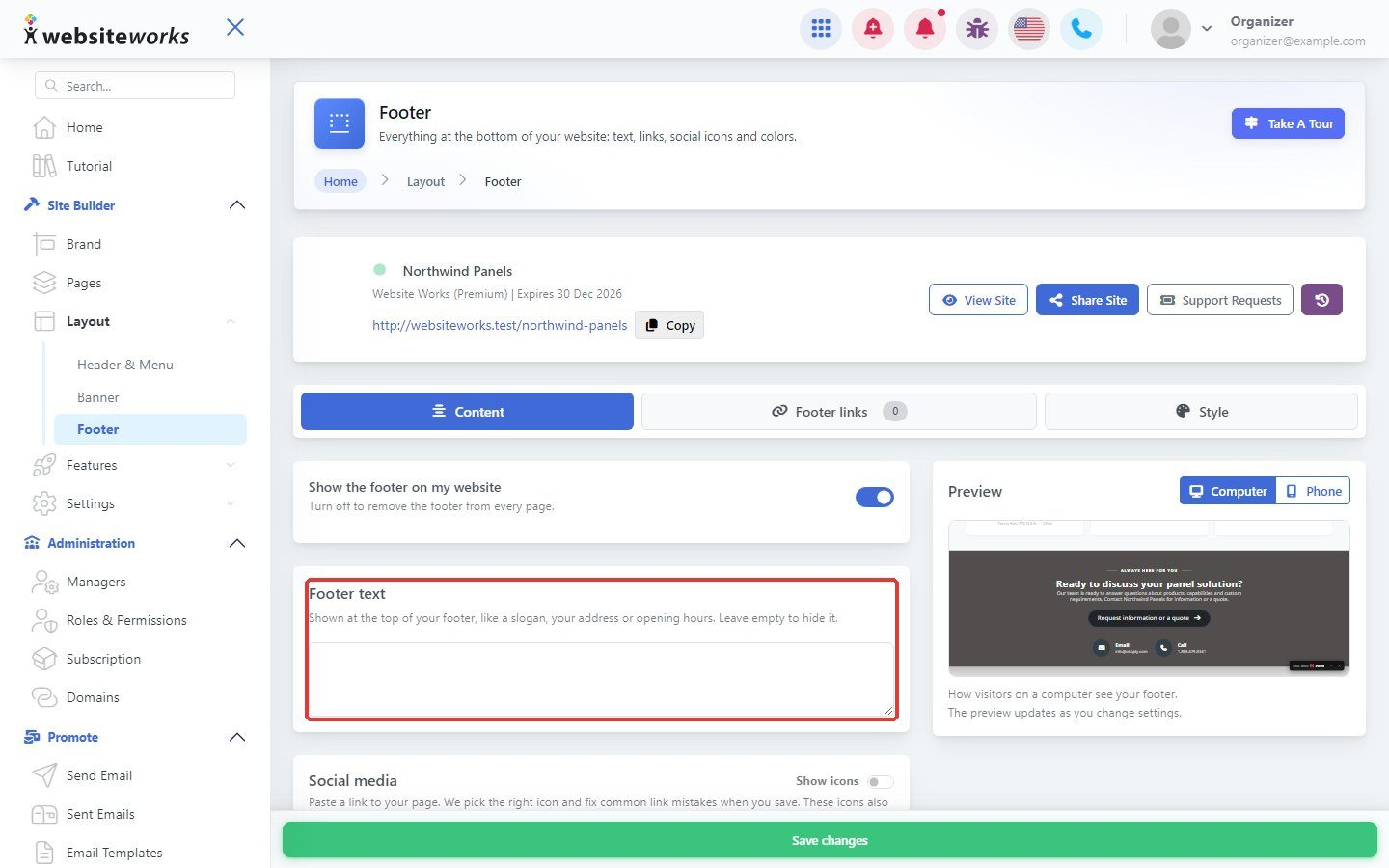The height and width of the screenshot is (868, 1389).
Task: Focus the sidebar Search field
Action: click(135, 86)
